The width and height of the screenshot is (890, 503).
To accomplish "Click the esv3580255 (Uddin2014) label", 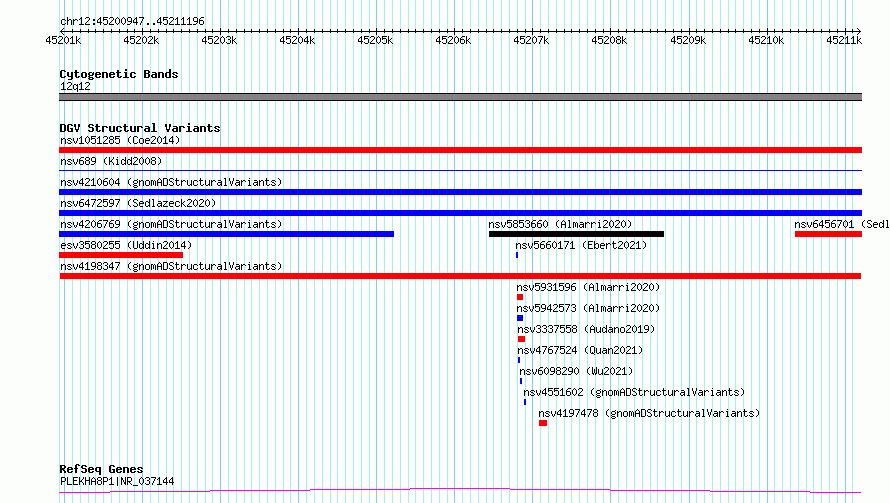I will (126, 245).
